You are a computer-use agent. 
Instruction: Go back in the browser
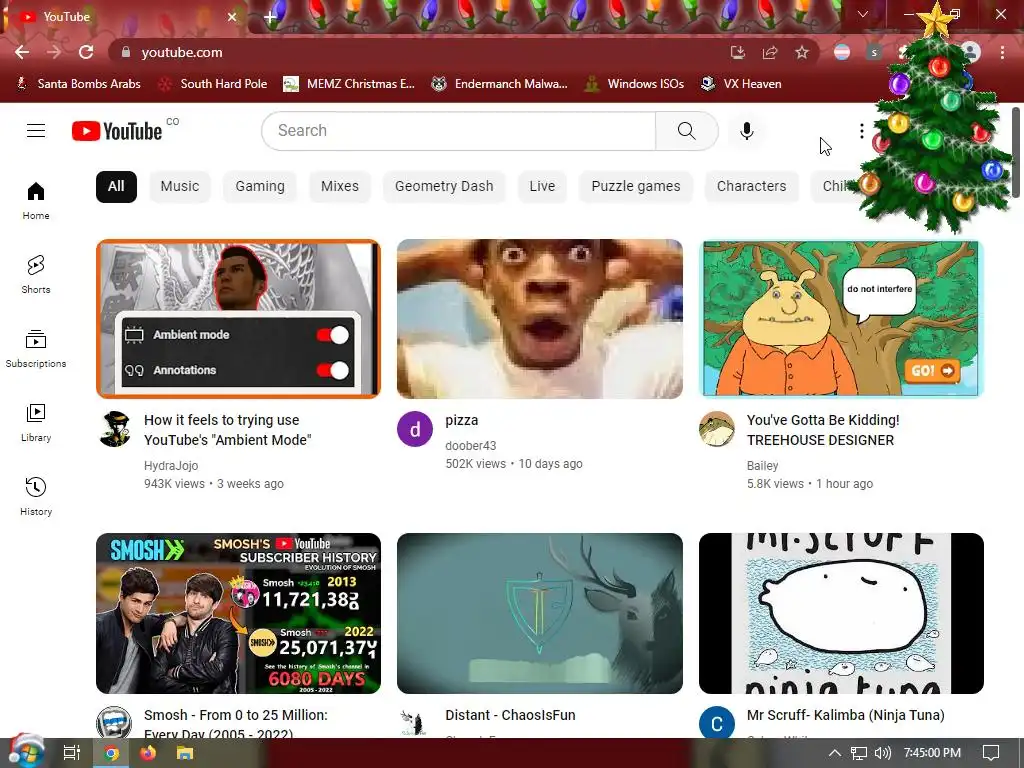tap(22, 52)
